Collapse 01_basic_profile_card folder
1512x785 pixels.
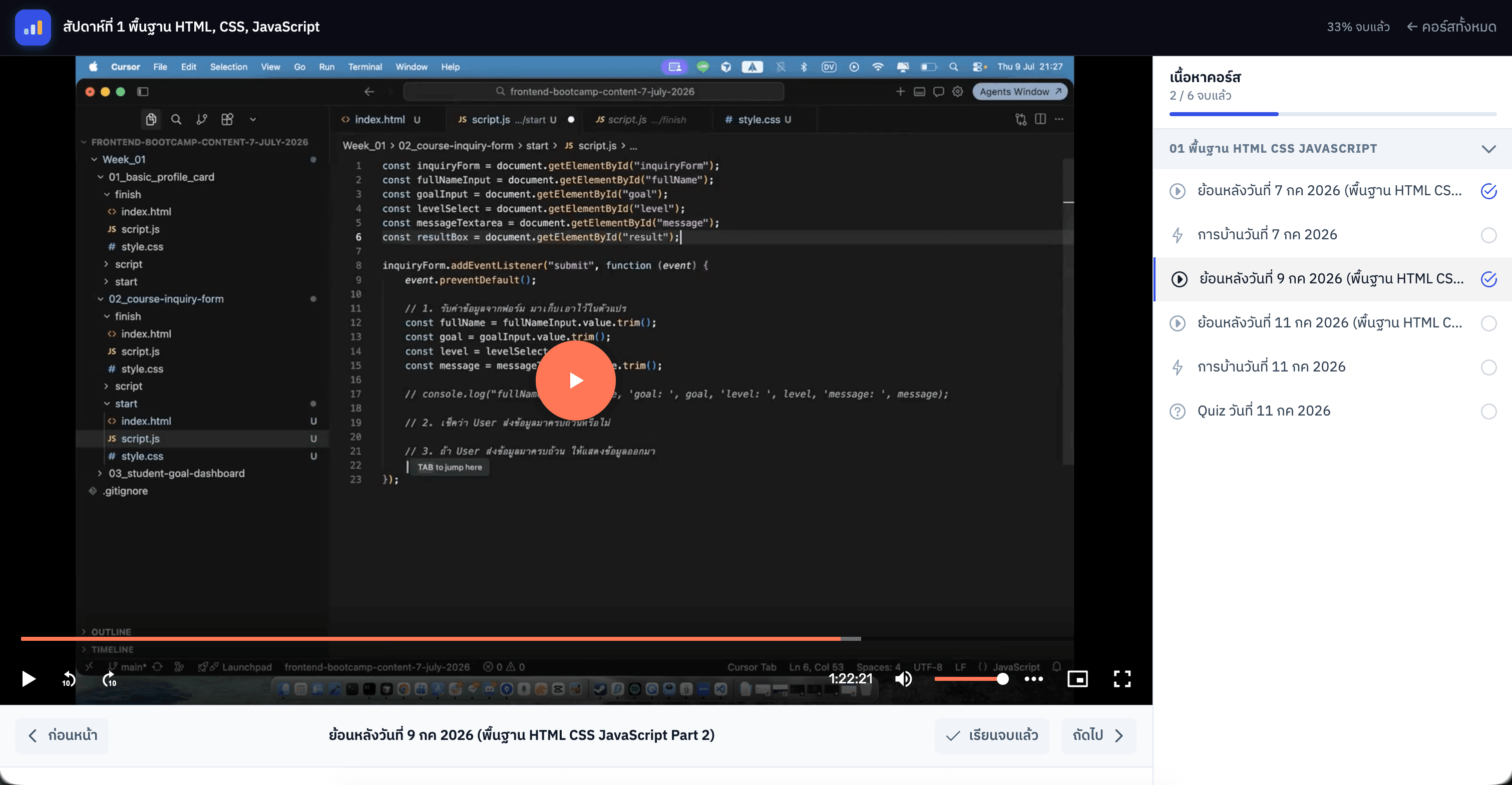[x=161, y=177]
